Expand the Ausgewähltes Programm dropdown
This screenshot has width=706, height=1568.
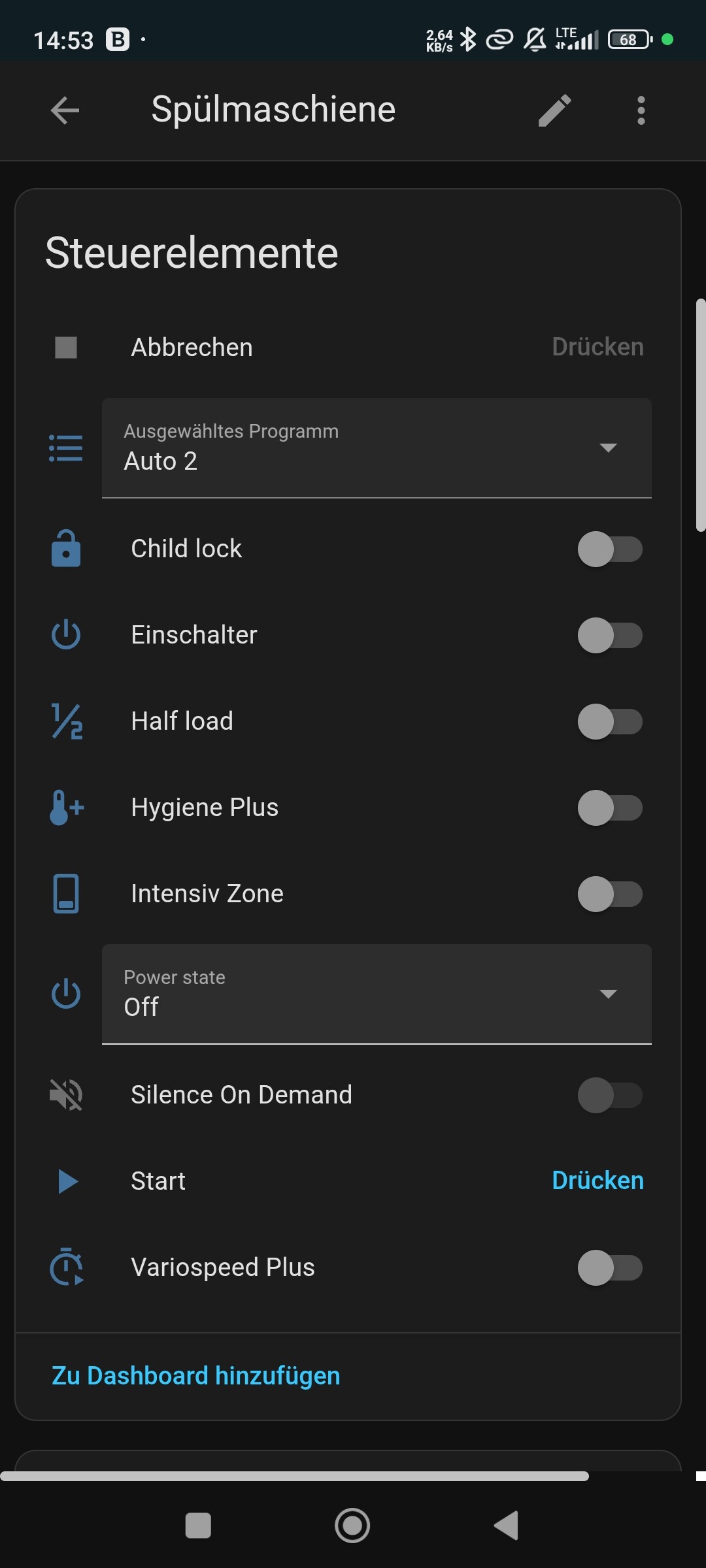pos(377,448)
